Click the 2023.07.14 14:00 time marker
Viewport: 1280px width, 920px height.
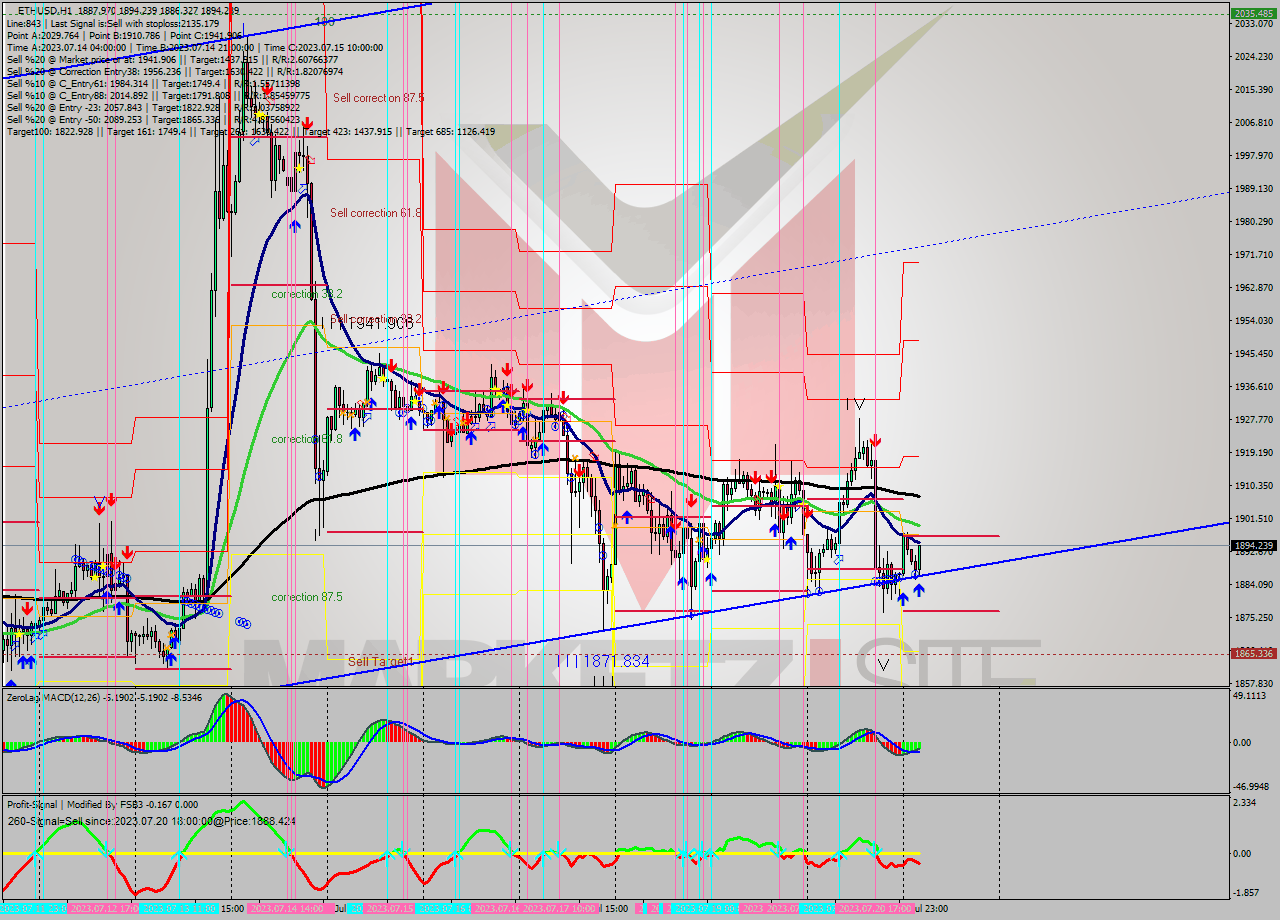(288, 908)
